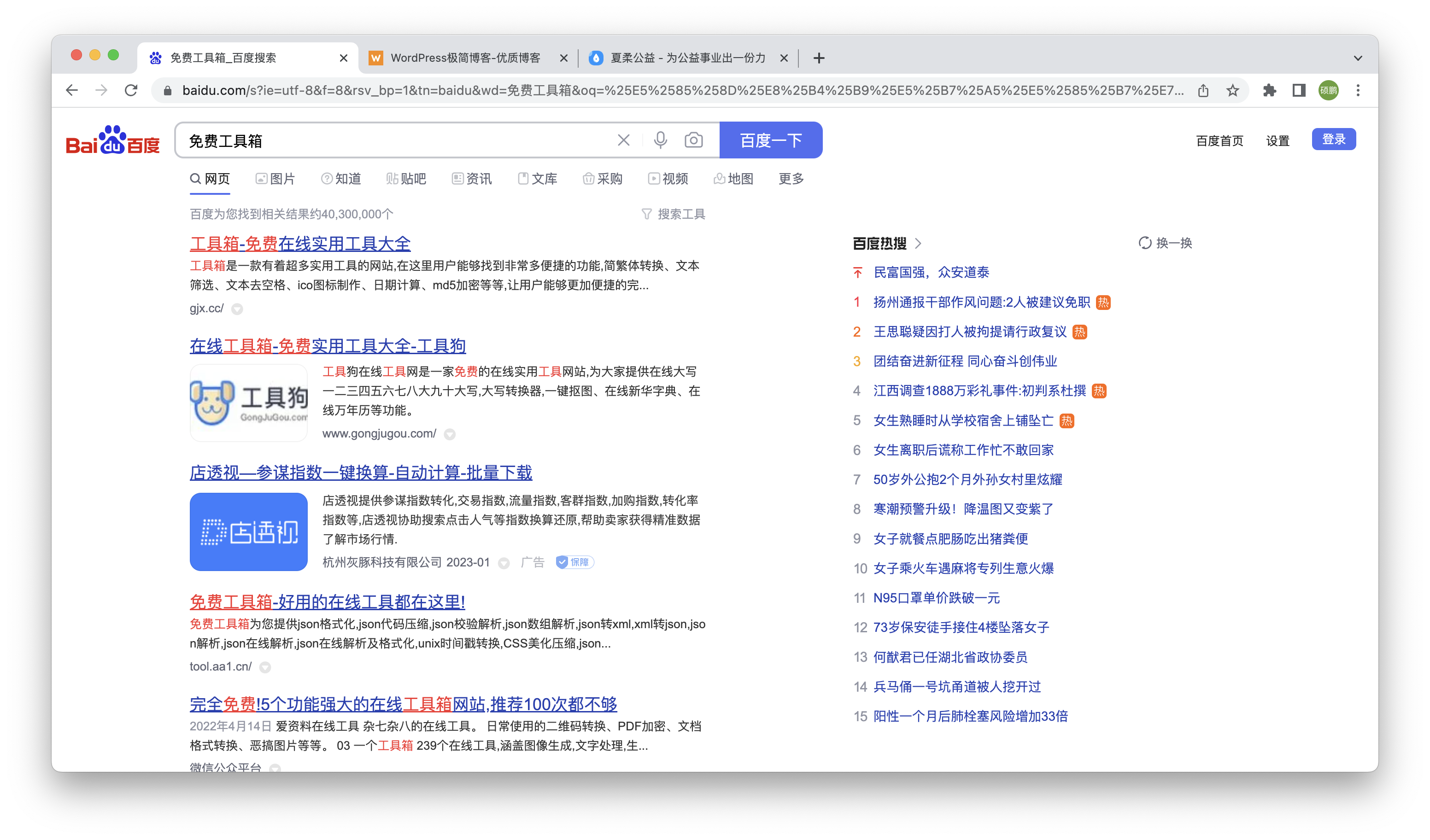Click the 保障 verified badge
The width and height of the screenshot is (1430, 840).
pyautogui.click(x=574, y=562)
